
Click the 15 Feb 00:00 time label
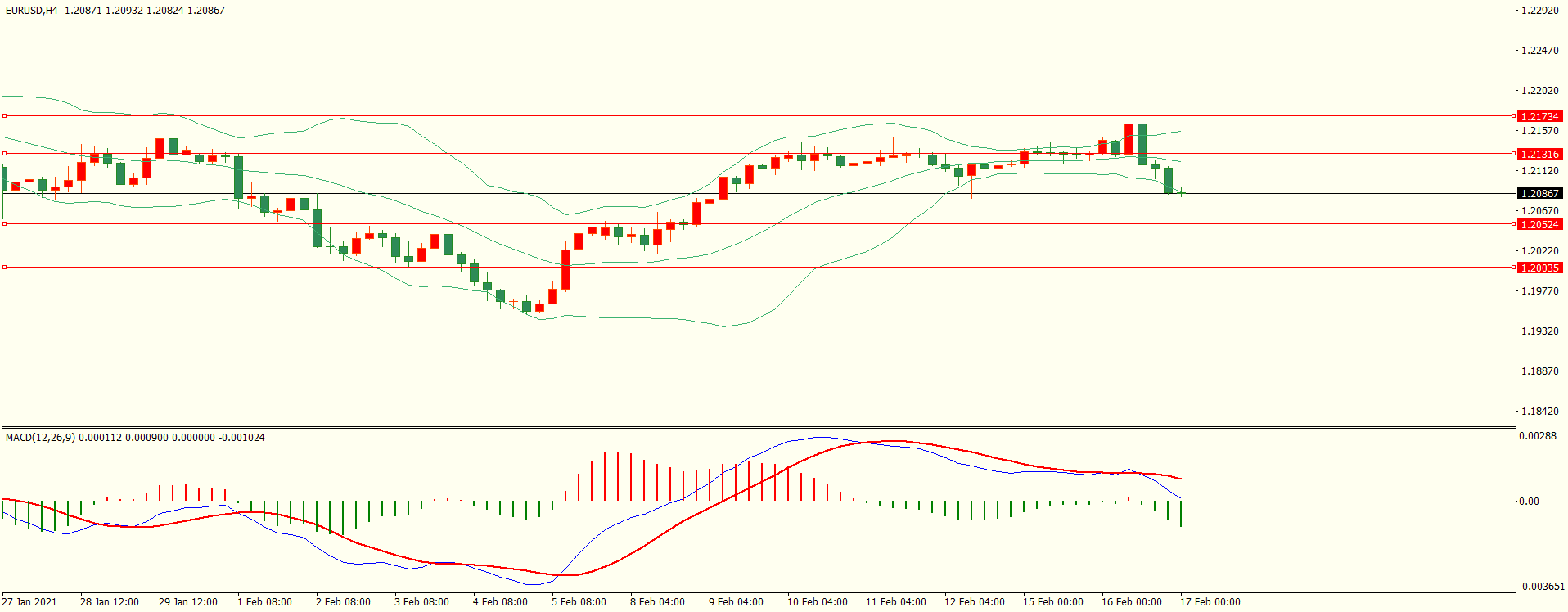tap(1053, 602)
